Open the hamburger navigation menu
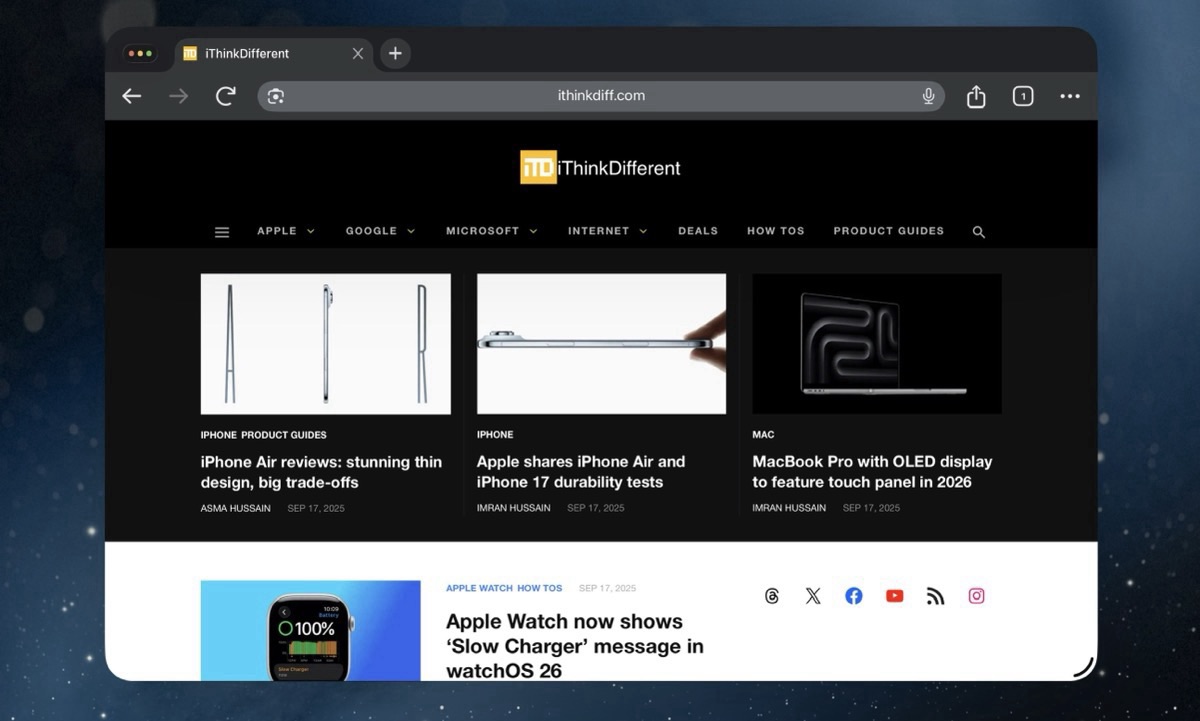This screenshot has height=721, width=1200. click(x=221, y=231)
